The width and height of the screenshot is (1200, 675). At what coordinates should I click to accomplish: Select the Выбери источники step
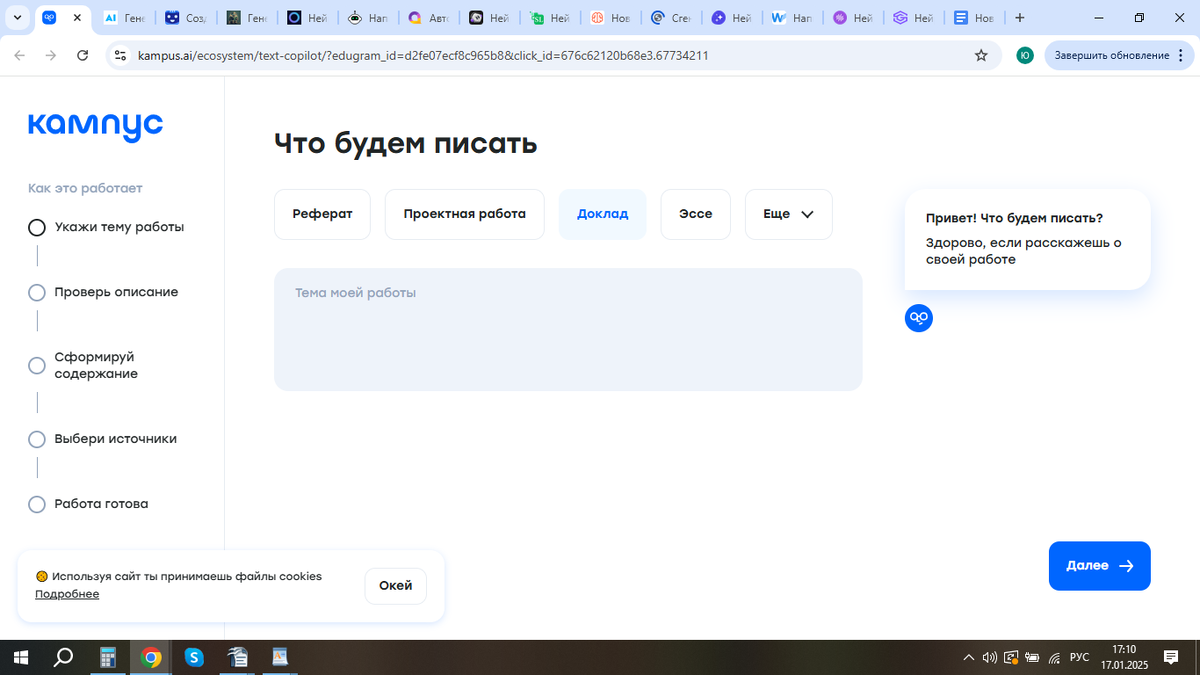(x=102, y=439)
